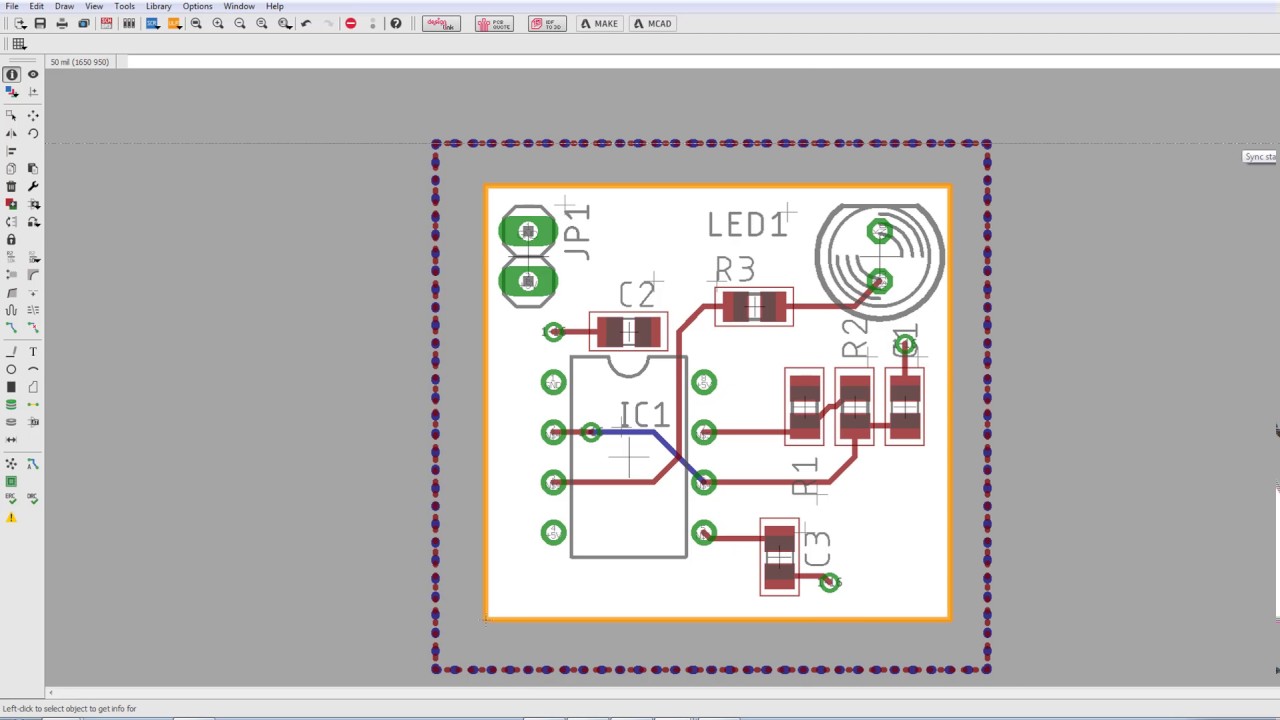Select the Add part tool
Image resolution: width=1280 pixels, height=720 pixels.
click(x=11, y=204)
